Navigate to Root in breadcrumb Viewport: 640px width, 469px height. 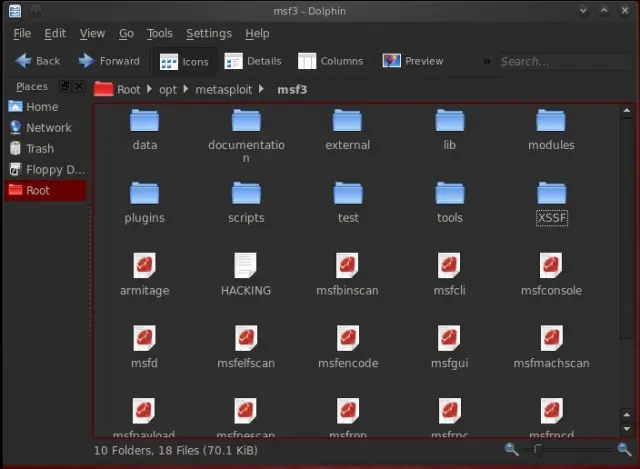129,89
